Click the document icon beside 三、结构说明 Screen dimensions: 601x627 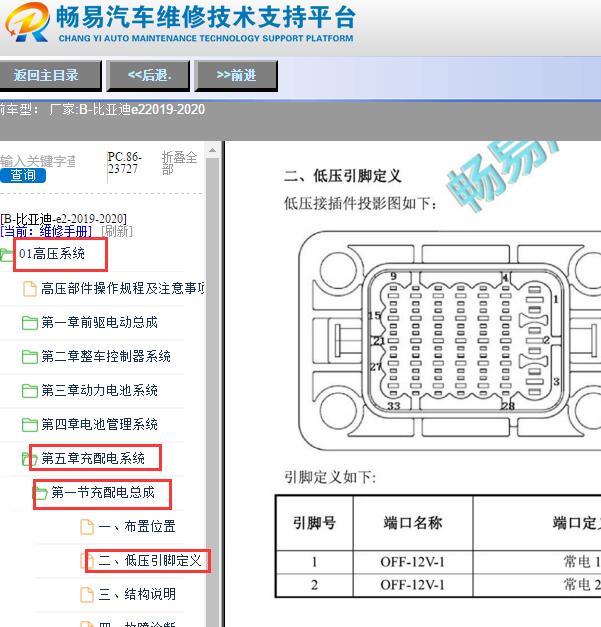(87, 595)
